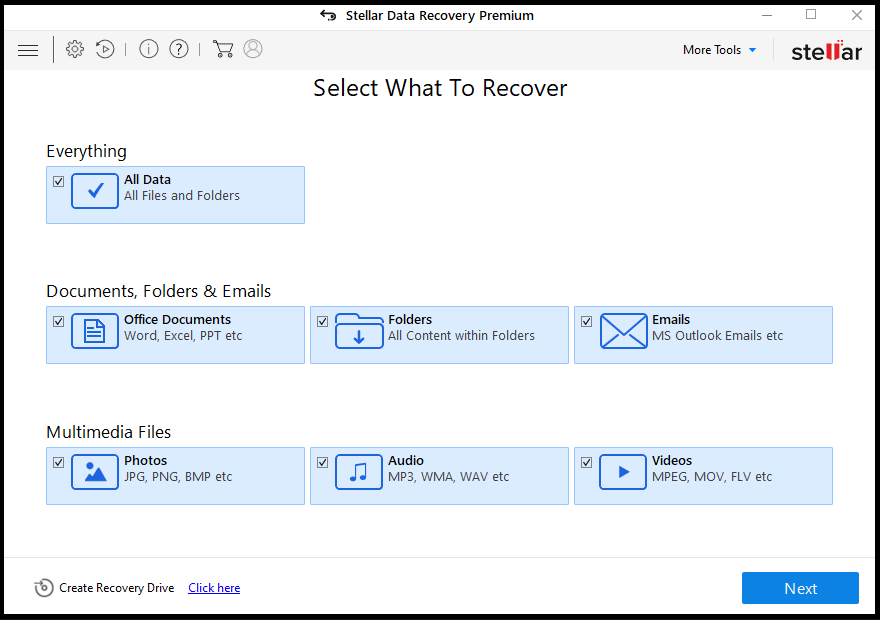Toggle the Office Documents checkbox
880x620 pixels.
point(58,322)
